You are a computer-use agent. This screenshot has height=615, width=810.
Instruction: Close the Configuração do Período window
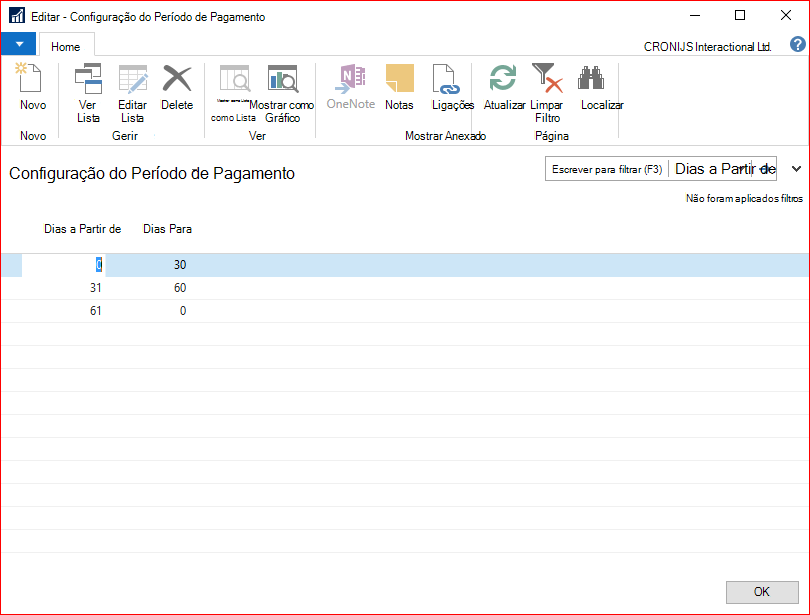pos(786,15)
